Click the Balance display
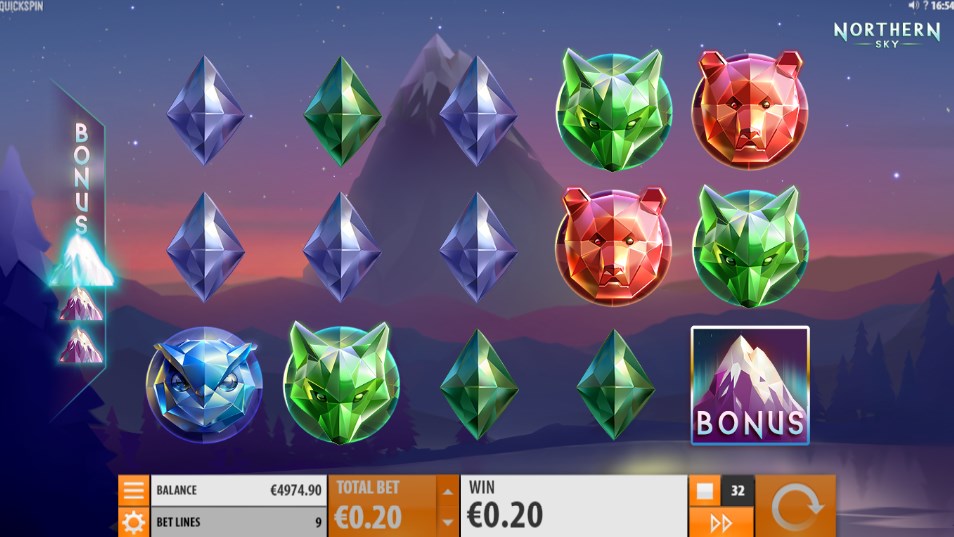The height and width of the screenshot is (537, 954). [x=238, y=490]
